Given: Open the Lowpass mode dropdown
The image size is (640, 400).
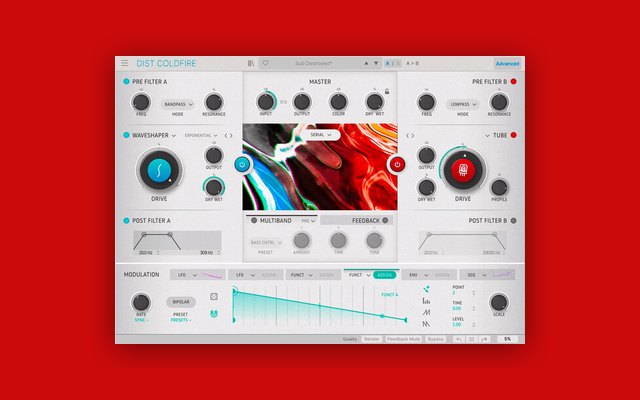Looking at the screenshot, I should (462, 104).
